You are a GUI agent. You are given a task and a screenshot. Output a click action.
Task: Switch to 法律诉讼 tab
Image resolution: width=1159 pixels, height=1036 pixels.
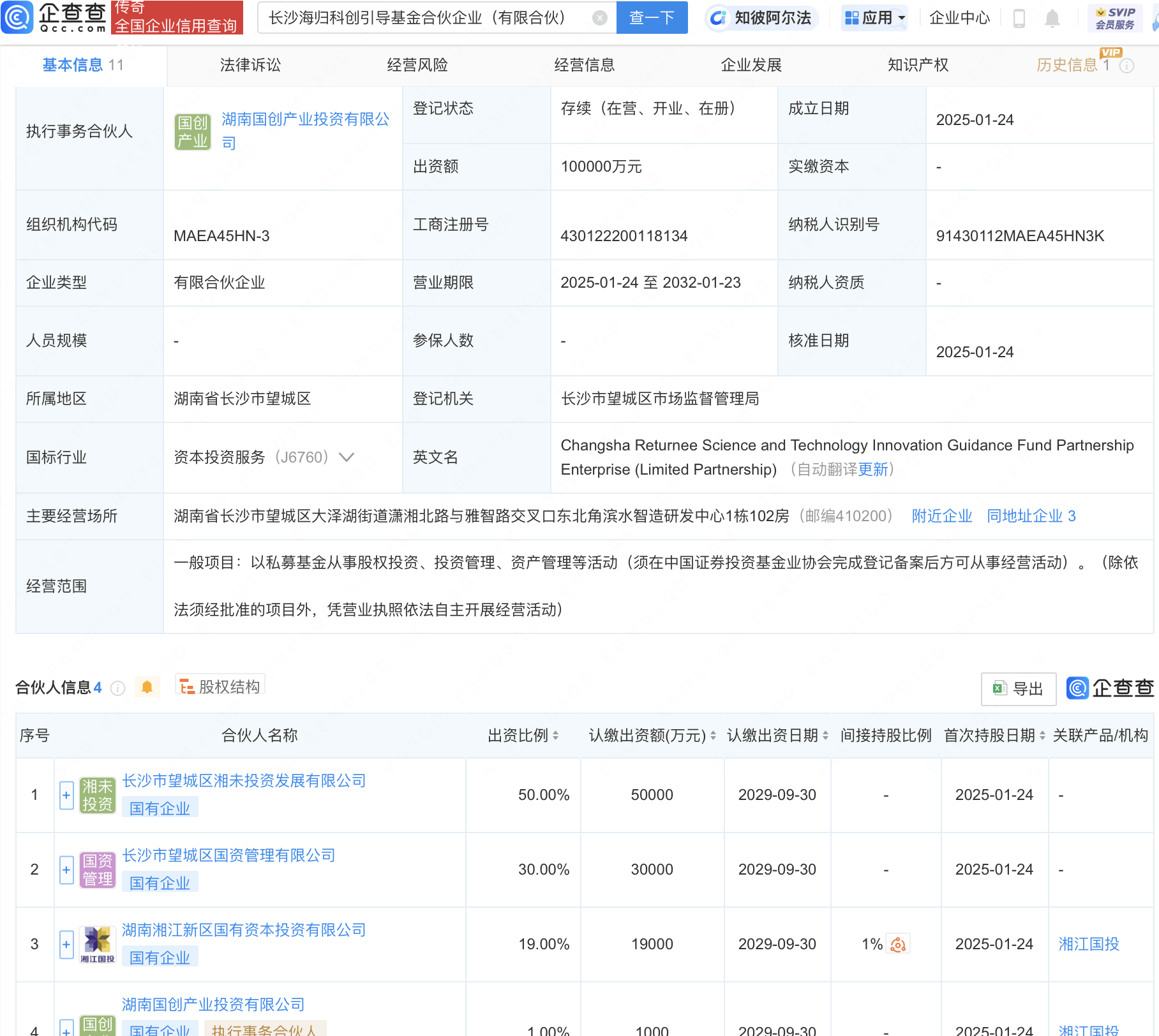[x=250, y=65]
